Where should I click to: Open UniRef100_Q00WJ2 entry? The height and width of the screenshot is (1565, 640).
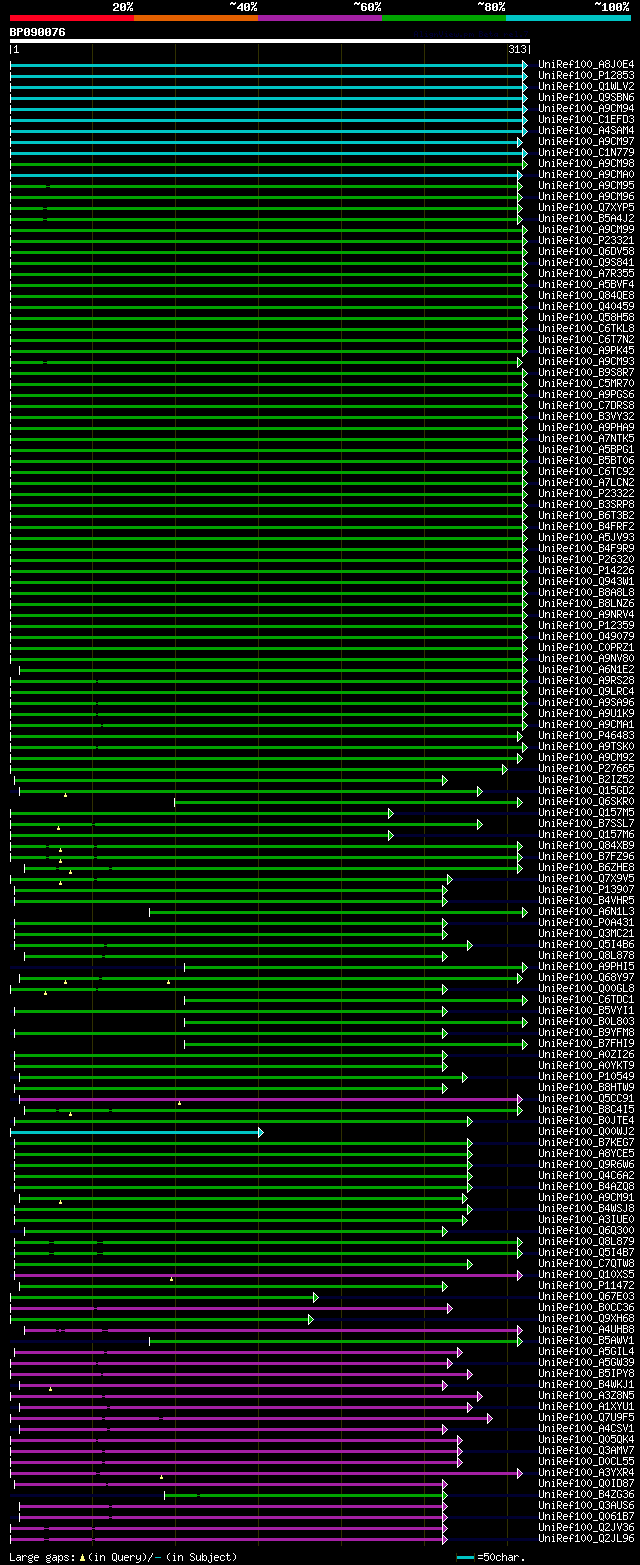coord(586,1132)
